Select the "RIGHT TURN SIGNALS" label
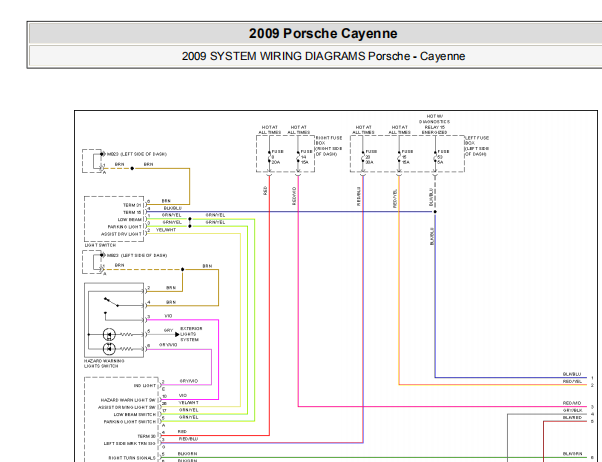Image resolution: width=602 pixels, height=462 pixels. tap(132, 458)
